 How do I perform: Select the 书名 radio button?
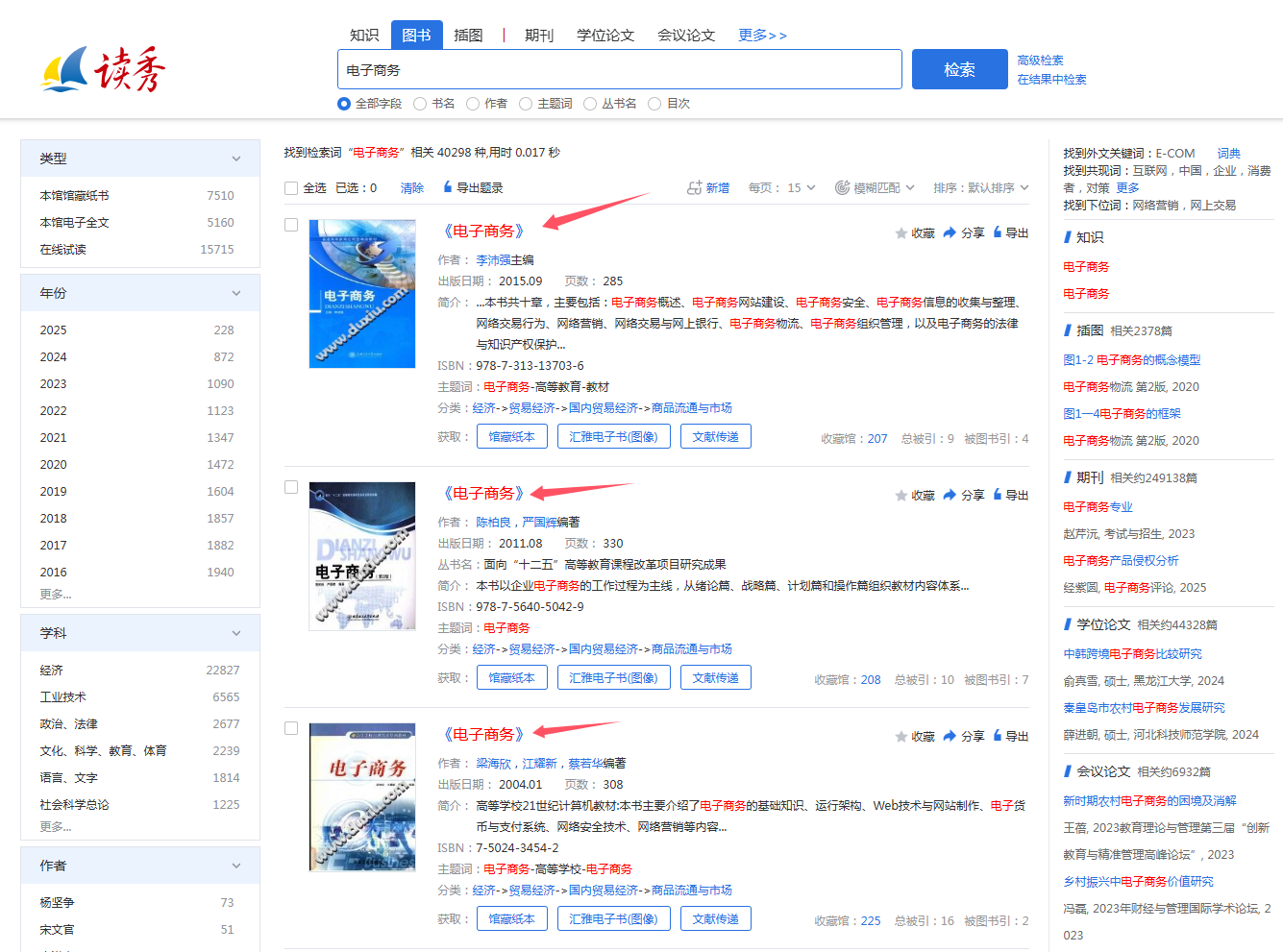[420, 104]
